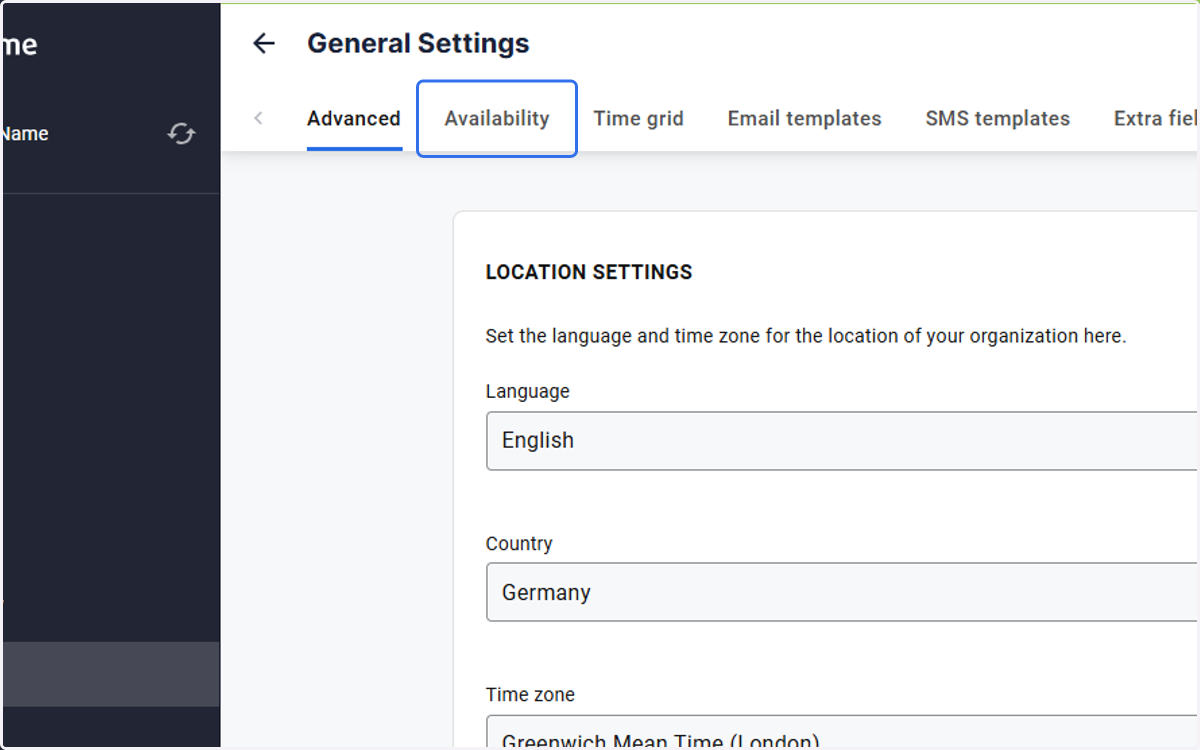Click the refresh sync icon in sidebar
This screenshot has height=750, width=1200.
(x=181, y=133)
